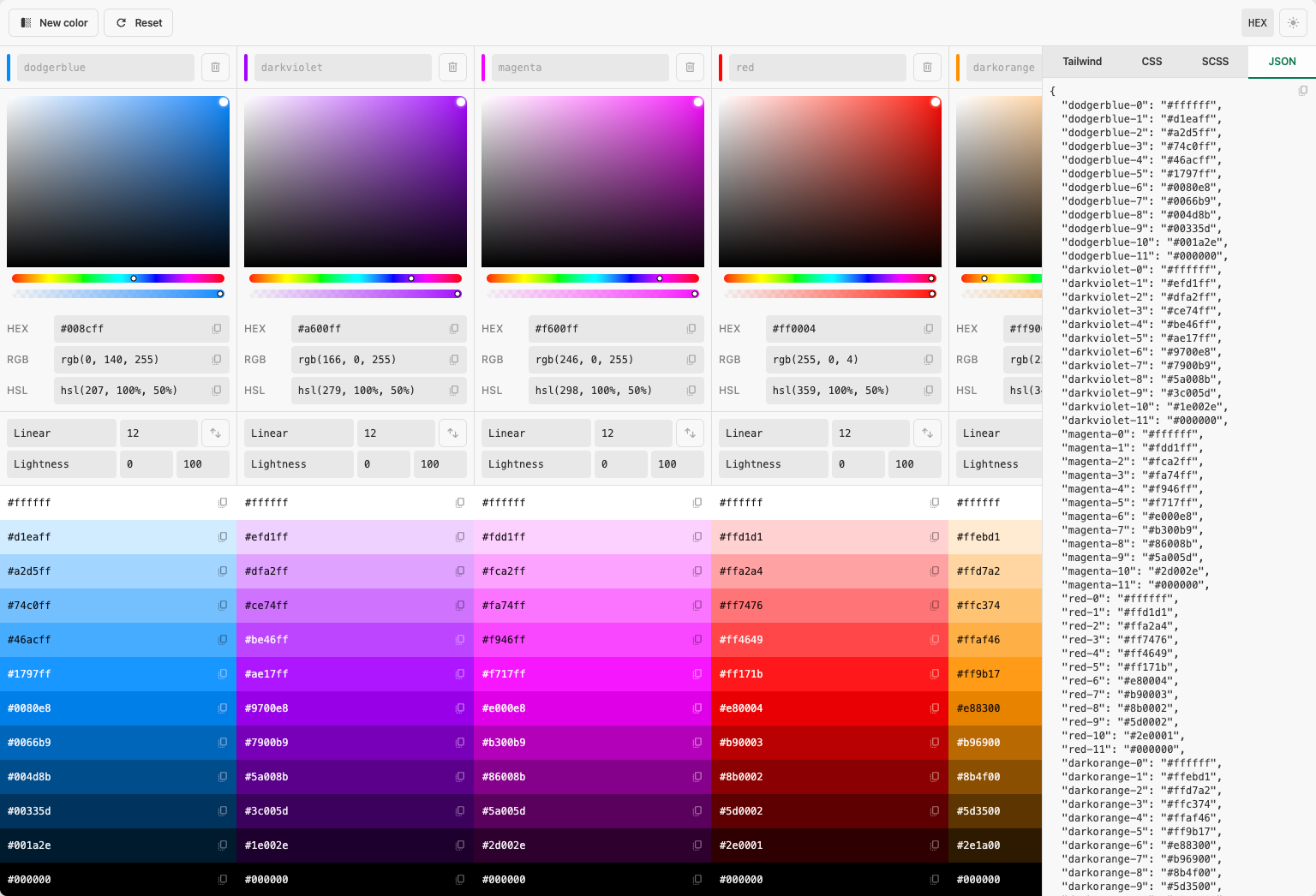The width and height of the screenshot is (1316, 896).
Task: Copy the JSON output to clipboard
Action: click(1303, 91)
